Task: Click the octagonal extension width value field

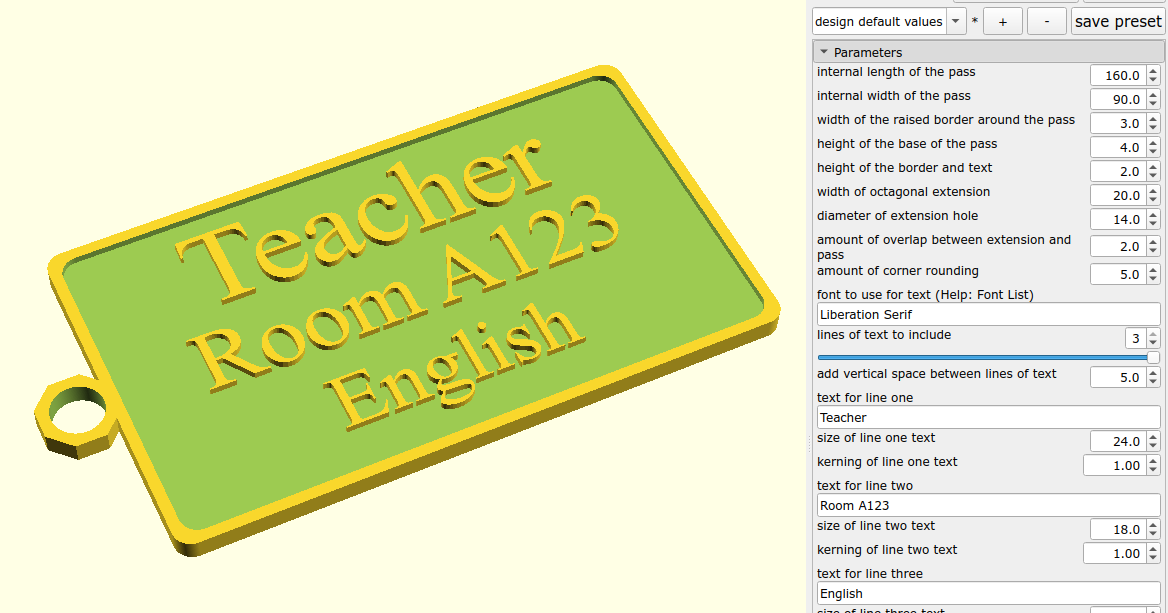Action: coord(1117,195)
